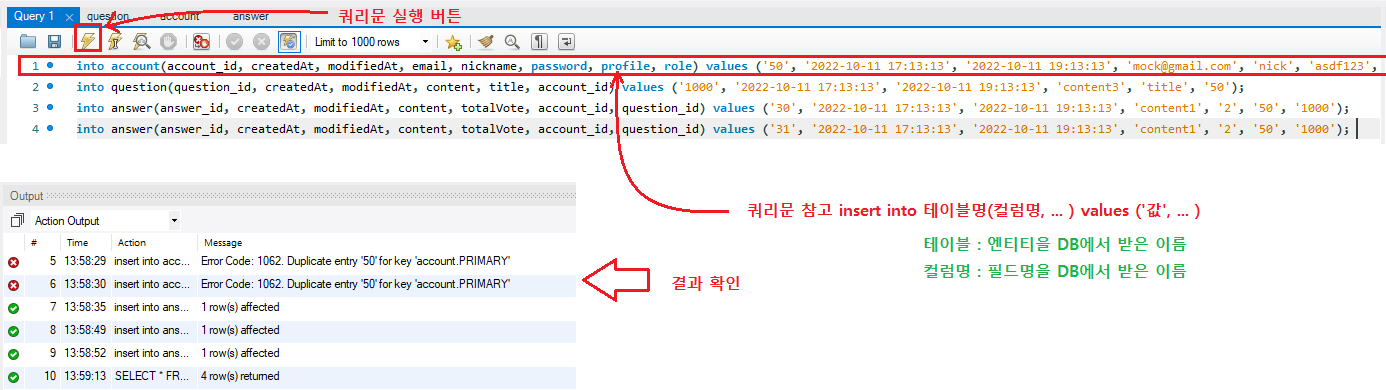
Task: Execute the query with the lightning bolt button
Action: 88,42
